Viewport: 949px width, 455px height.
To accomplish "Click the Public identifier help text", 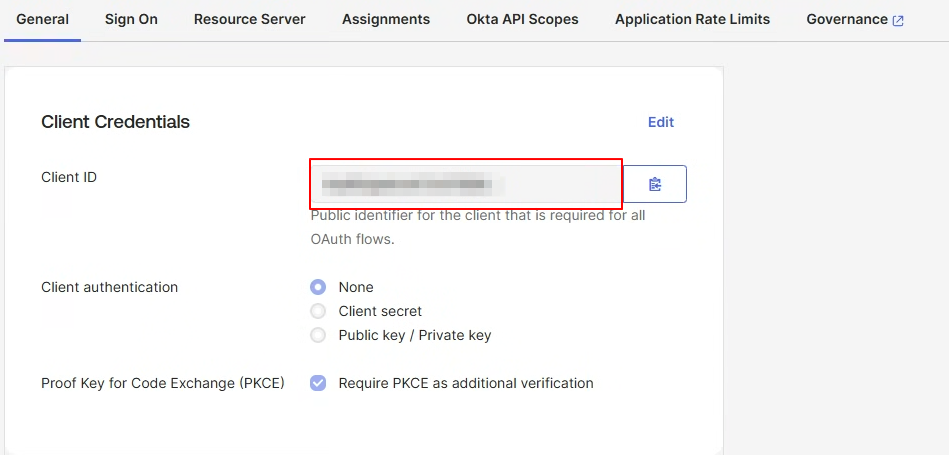I will [478, 227].
